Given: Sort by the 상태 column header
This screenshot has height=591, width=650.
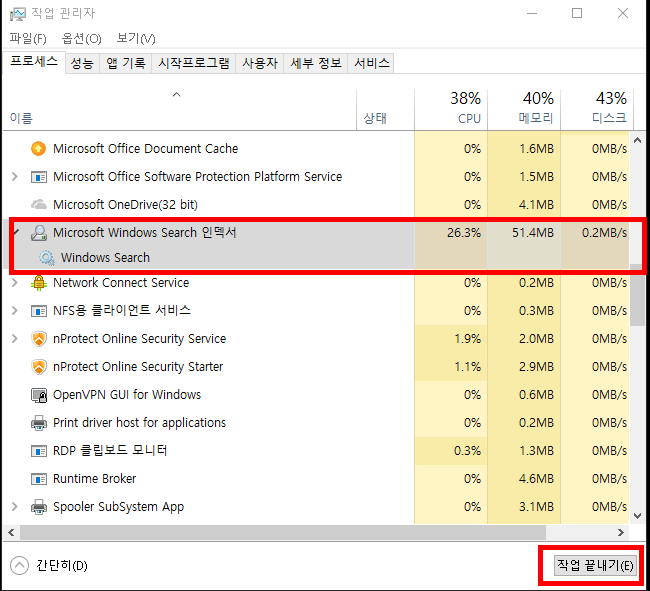Looking at the screenshot, I should [385, 110].
